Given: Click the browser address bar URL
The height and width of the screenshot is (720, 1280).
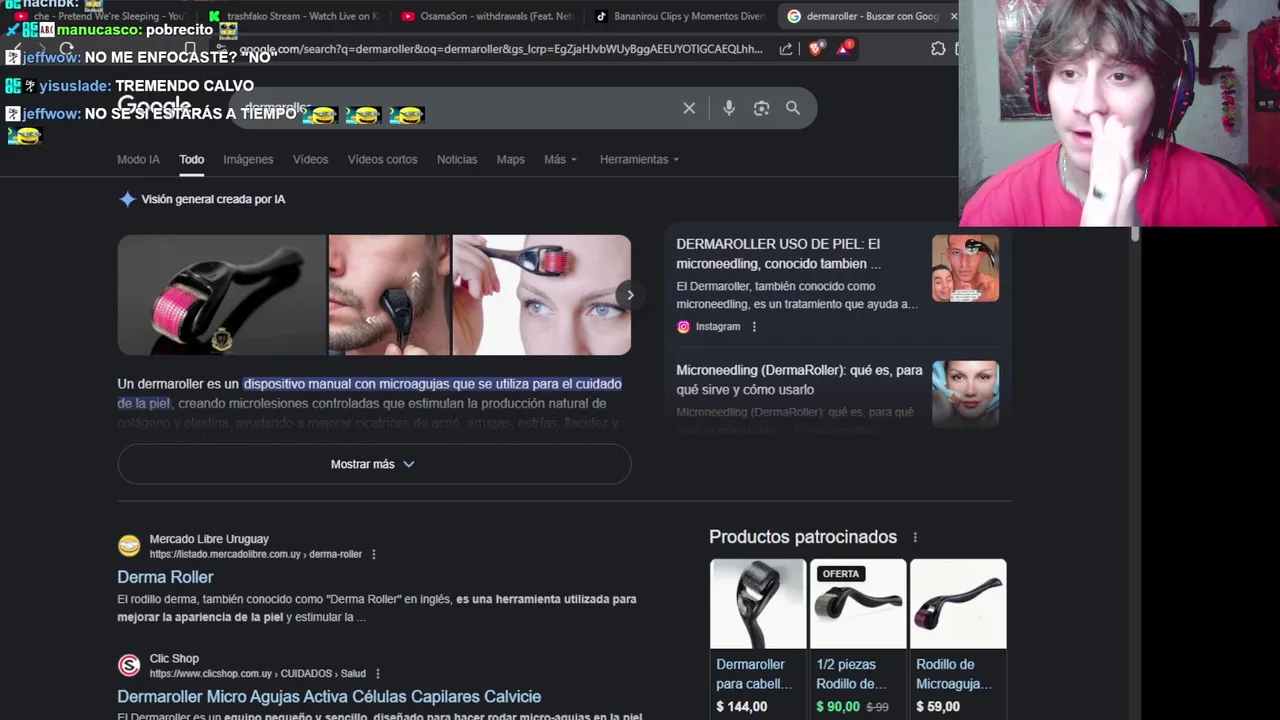Looking at the screenshot, I should pyautogui.click(x=500, y=48).
